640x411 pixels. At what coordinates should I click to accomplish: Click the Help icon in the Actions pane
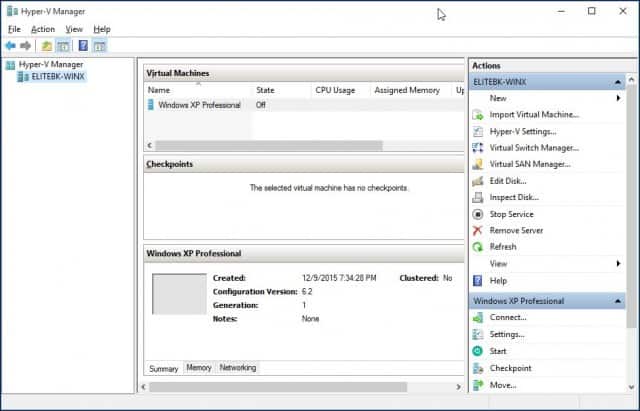[x=478, y=280]
